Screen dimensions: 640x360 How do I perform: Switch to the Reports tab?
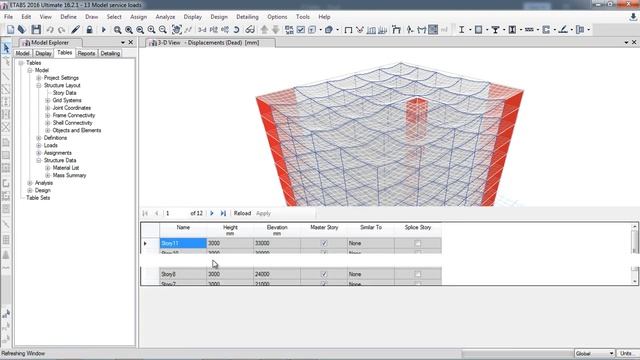point(87,53)
